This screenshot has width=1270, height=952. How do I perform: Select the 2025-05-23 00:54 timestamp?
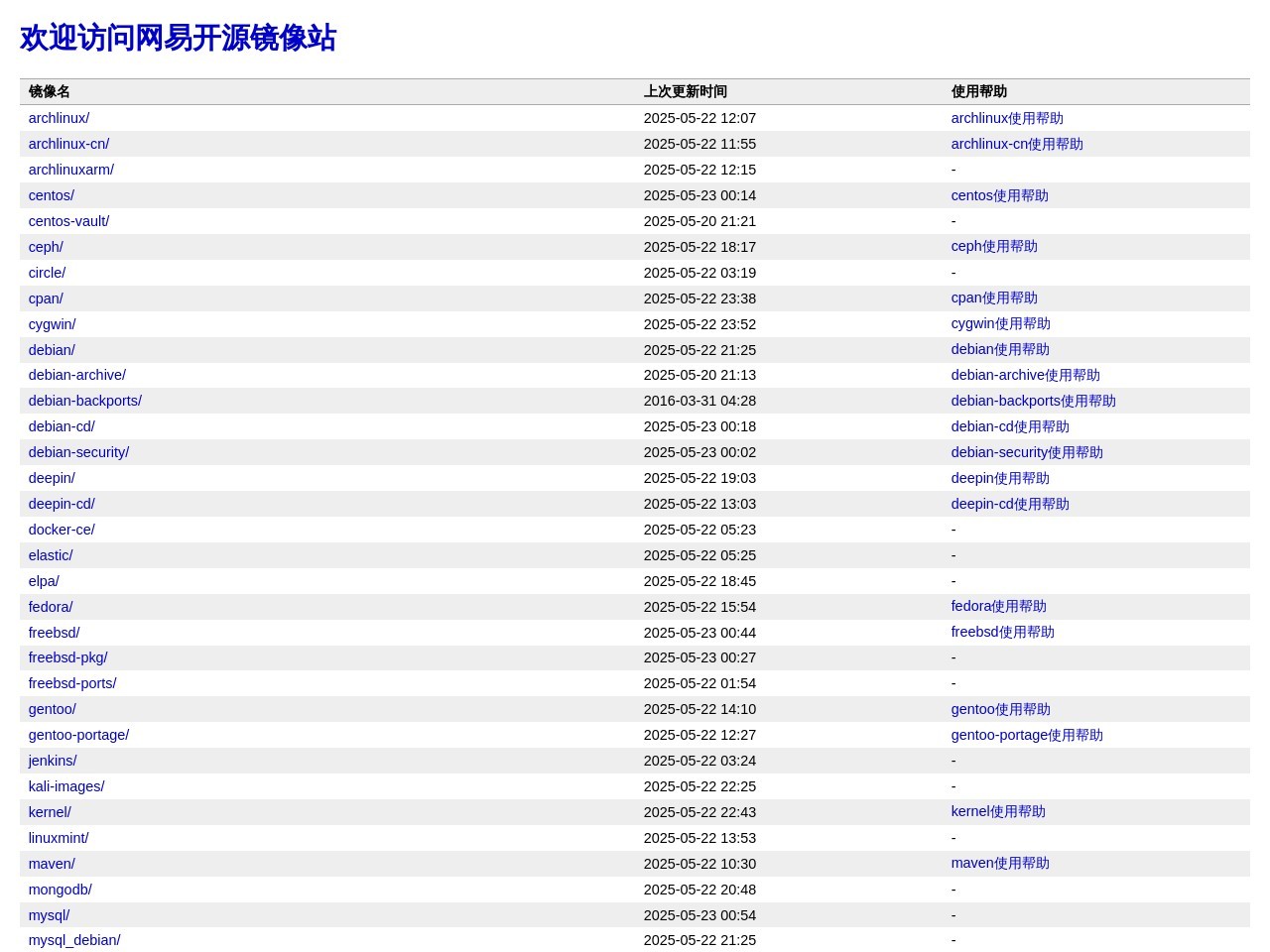(x=699, y=915)
